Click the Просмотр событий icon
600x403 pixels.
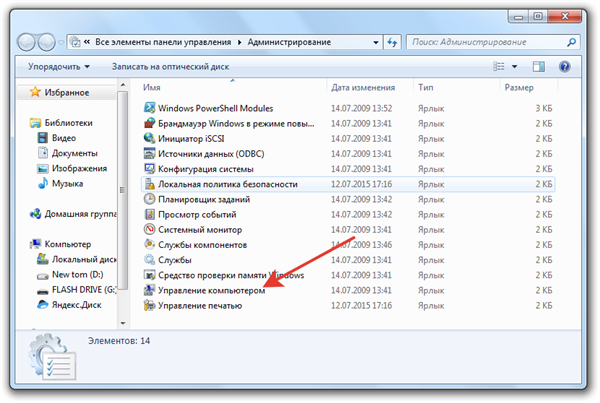[149, 214]
